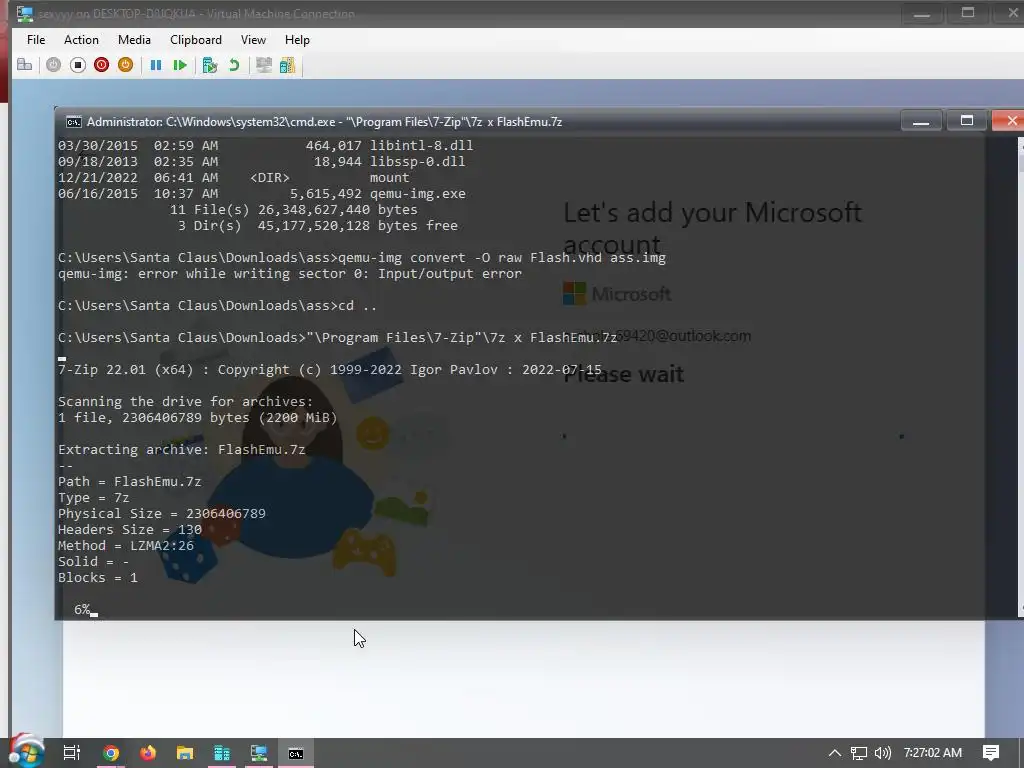Close the Administrator cmd window
The width and height of the screenshot is (1024, 768).
1010,121
